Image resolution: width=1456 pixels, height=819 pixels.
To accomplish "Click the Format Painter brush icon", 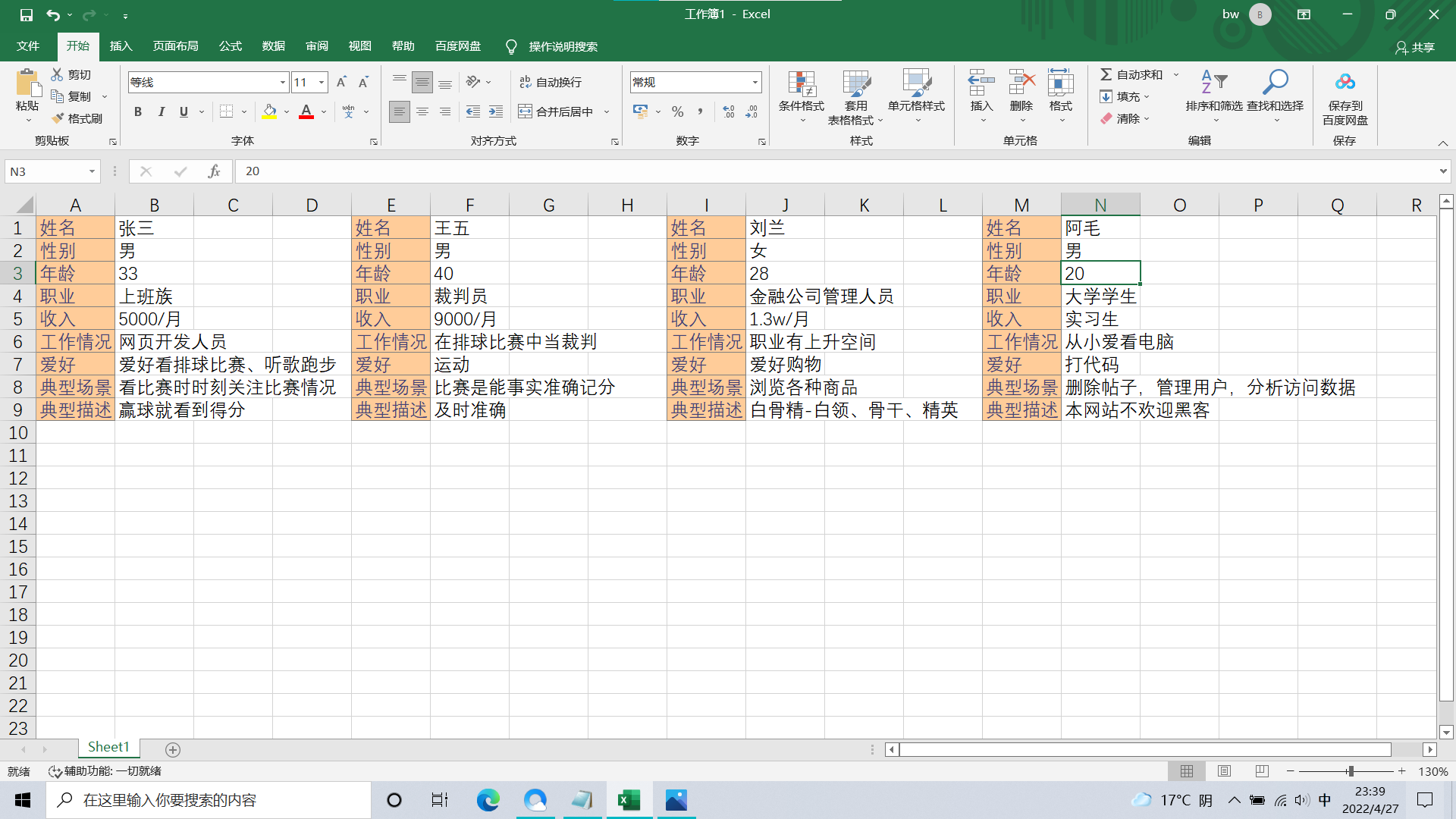I will 58,118.
